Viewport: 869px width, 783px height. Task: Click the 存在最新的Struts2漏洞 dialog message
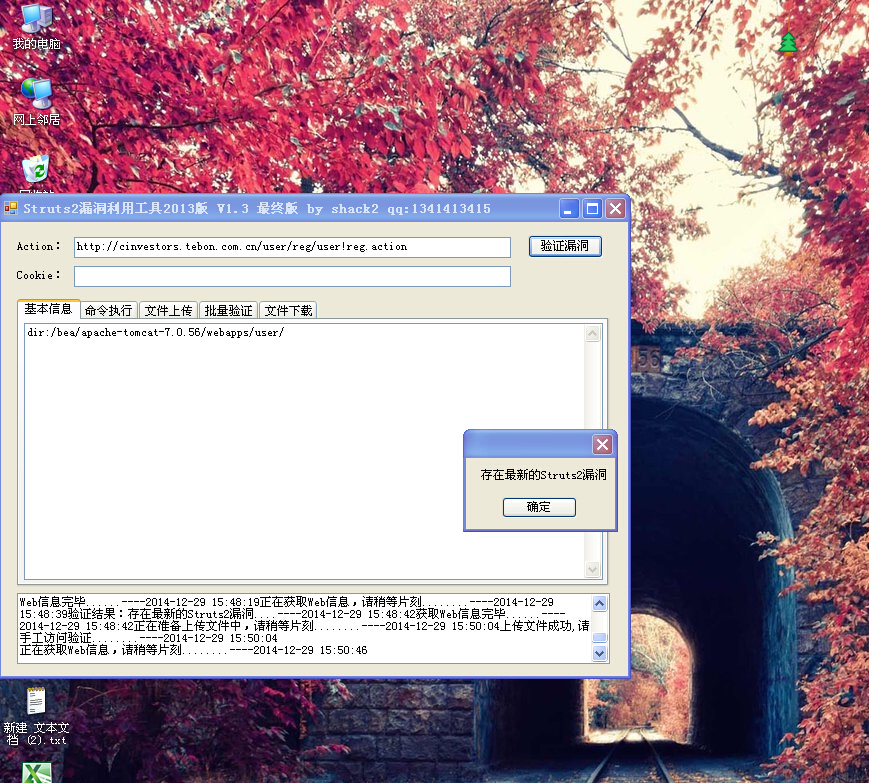[543, 475]
